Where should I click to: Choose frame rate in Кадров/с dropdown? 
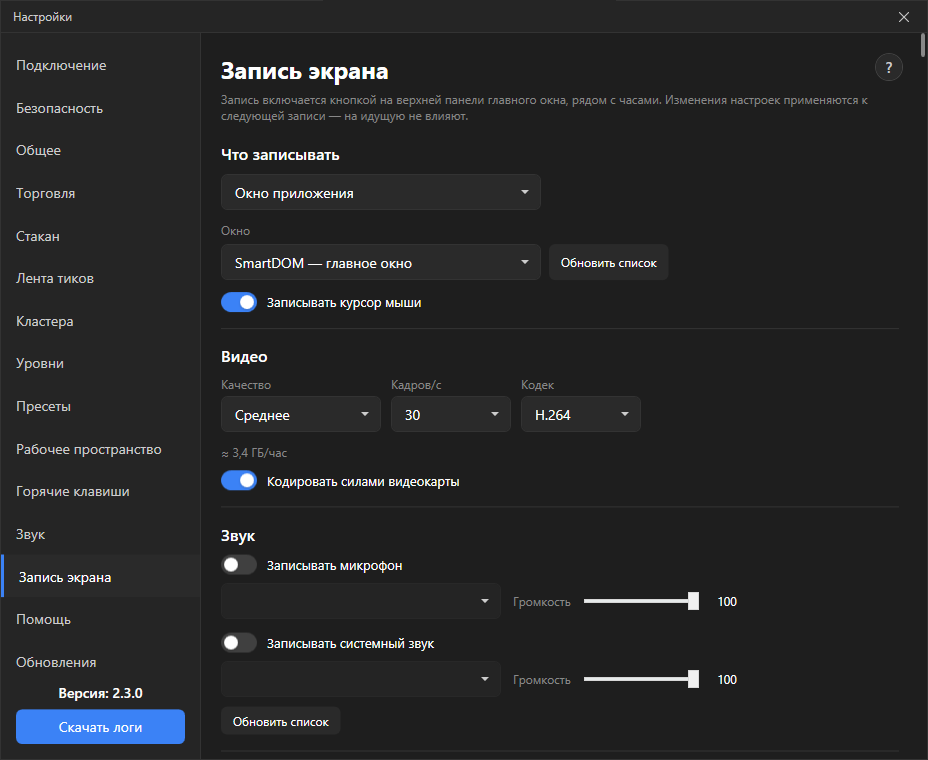click(x=450, y=414)
